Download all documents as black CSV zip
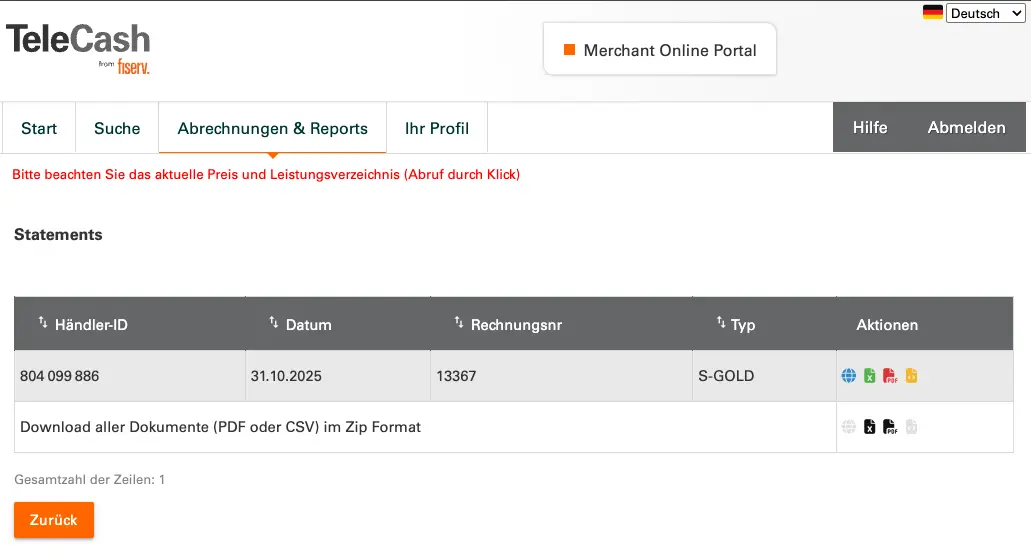The height and width of the screenshot is (555, 1031). [x=870, y=427]
